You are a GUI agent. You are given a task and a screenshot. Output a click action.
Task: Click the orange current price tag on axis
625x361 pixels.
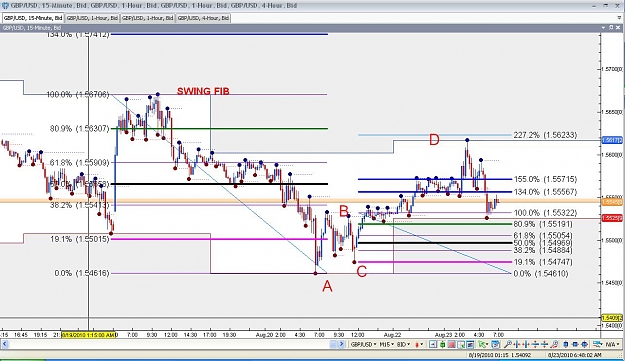pos(611,202)
